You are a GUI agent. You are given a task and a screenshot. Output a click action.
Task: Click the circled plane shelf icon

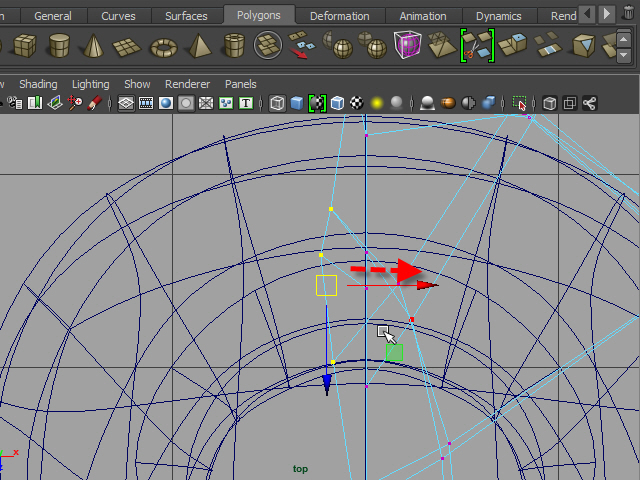click(x=268, y=45)
